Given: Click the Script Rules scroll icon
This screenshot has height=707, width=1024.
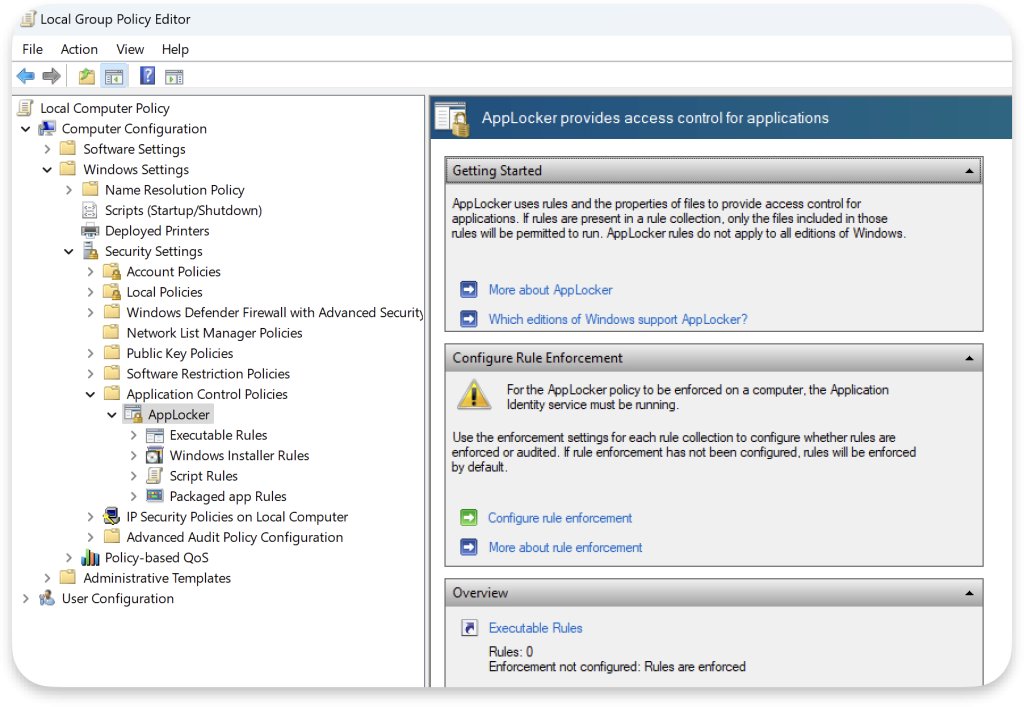Looking at the screenshot, I should pos(155,475).
